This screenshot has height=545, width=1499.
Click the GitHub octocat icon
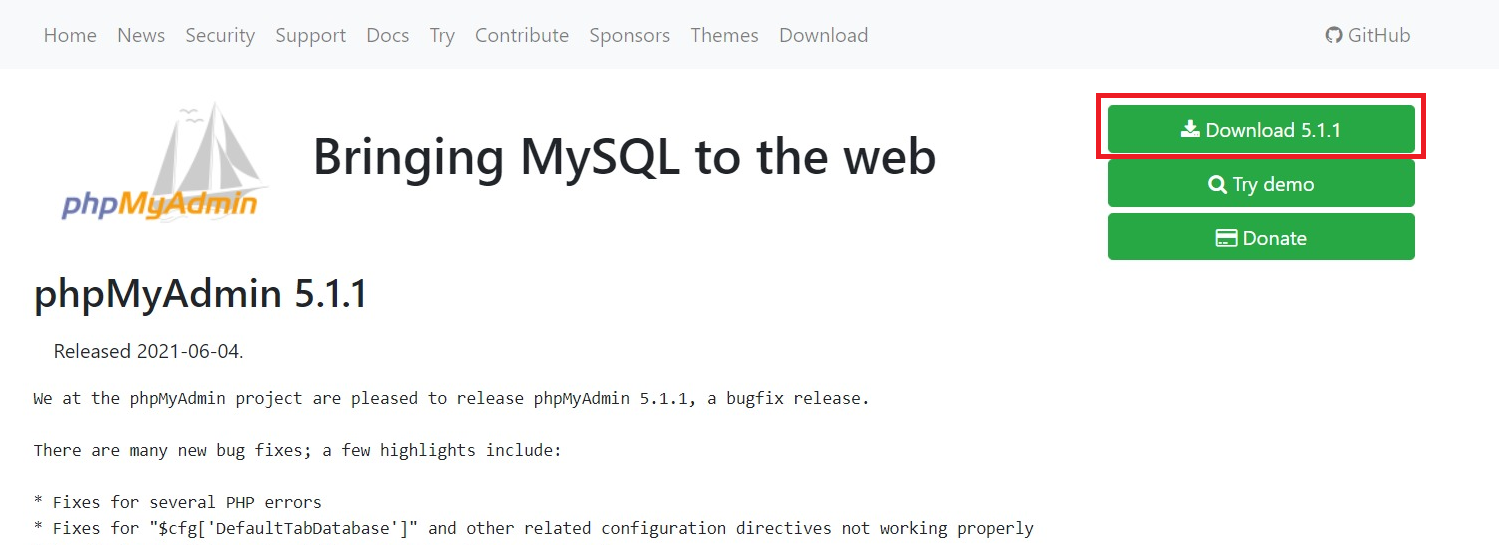(x=1334, y=35)
